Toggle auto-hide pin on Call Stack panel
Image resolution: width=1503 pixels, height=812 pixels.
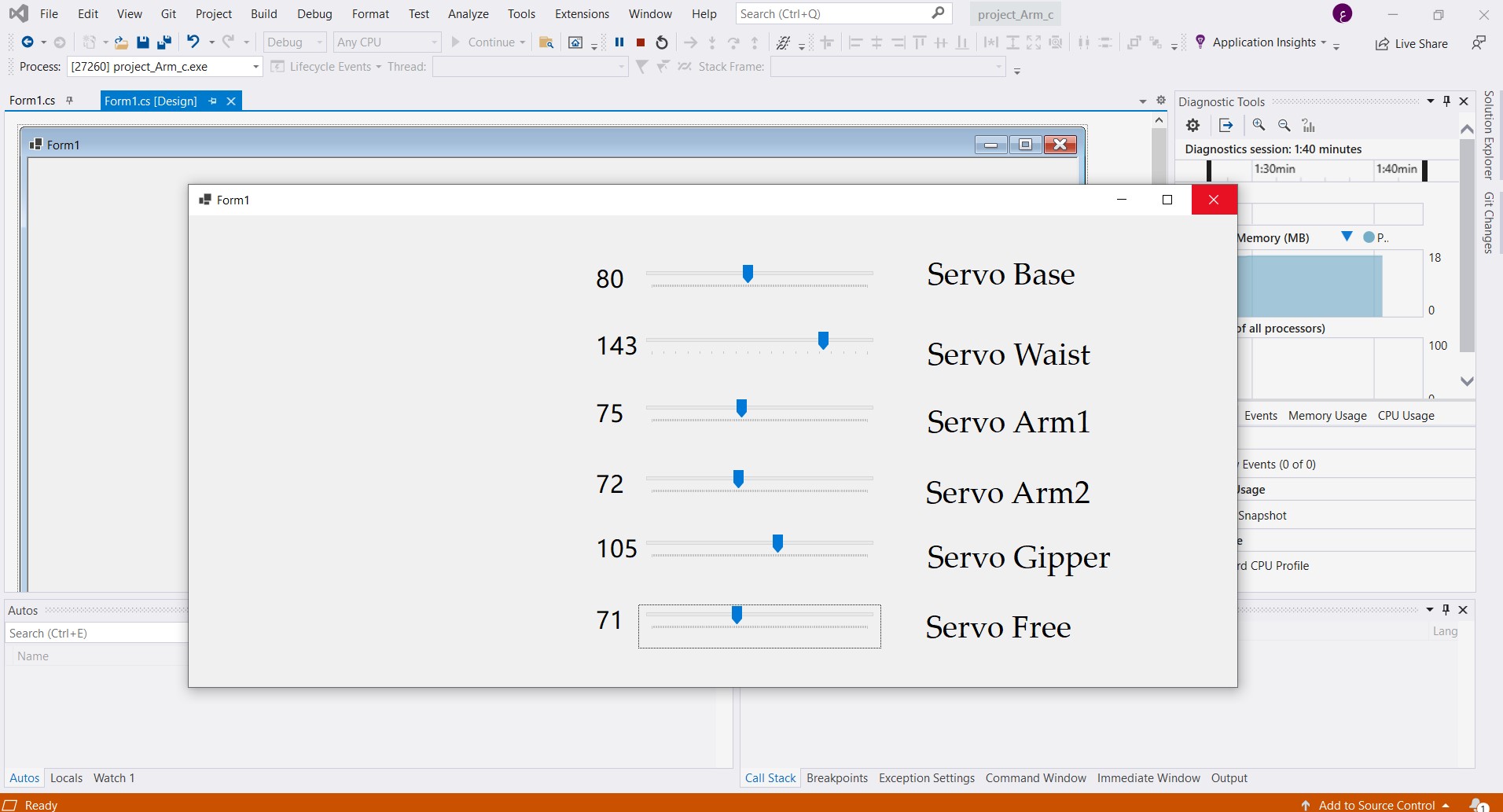1446,609
